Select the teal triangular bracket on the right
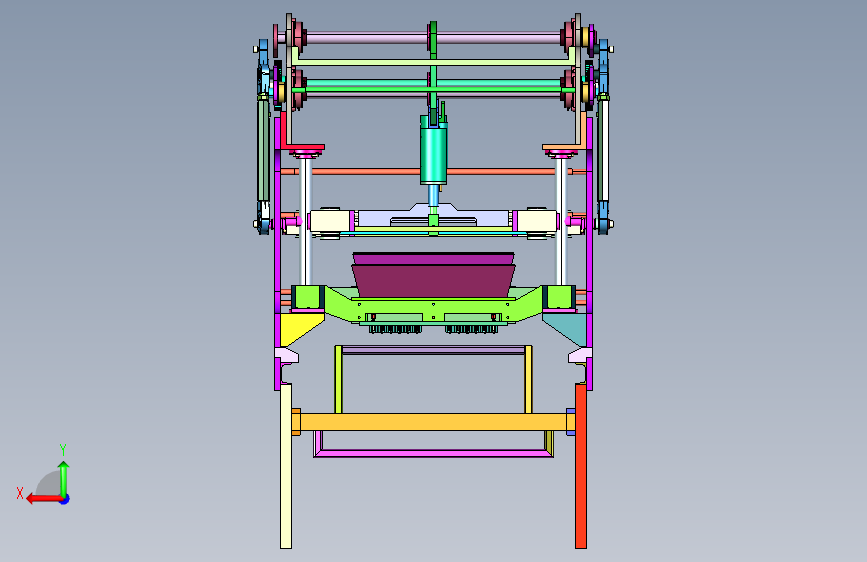 pos(568,327)
